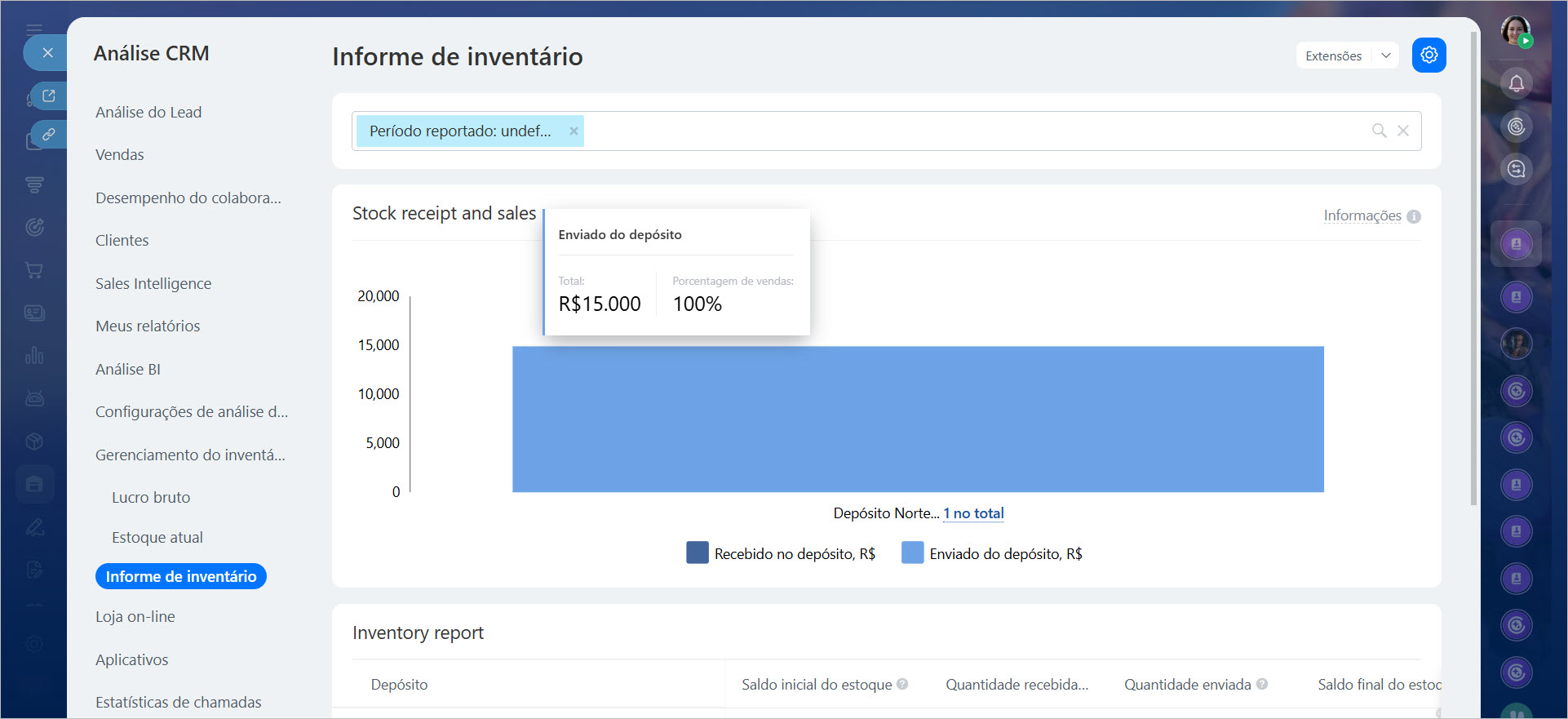Remove the Período reportado filter chip
1568x719 pixels.
click(574, 131)
